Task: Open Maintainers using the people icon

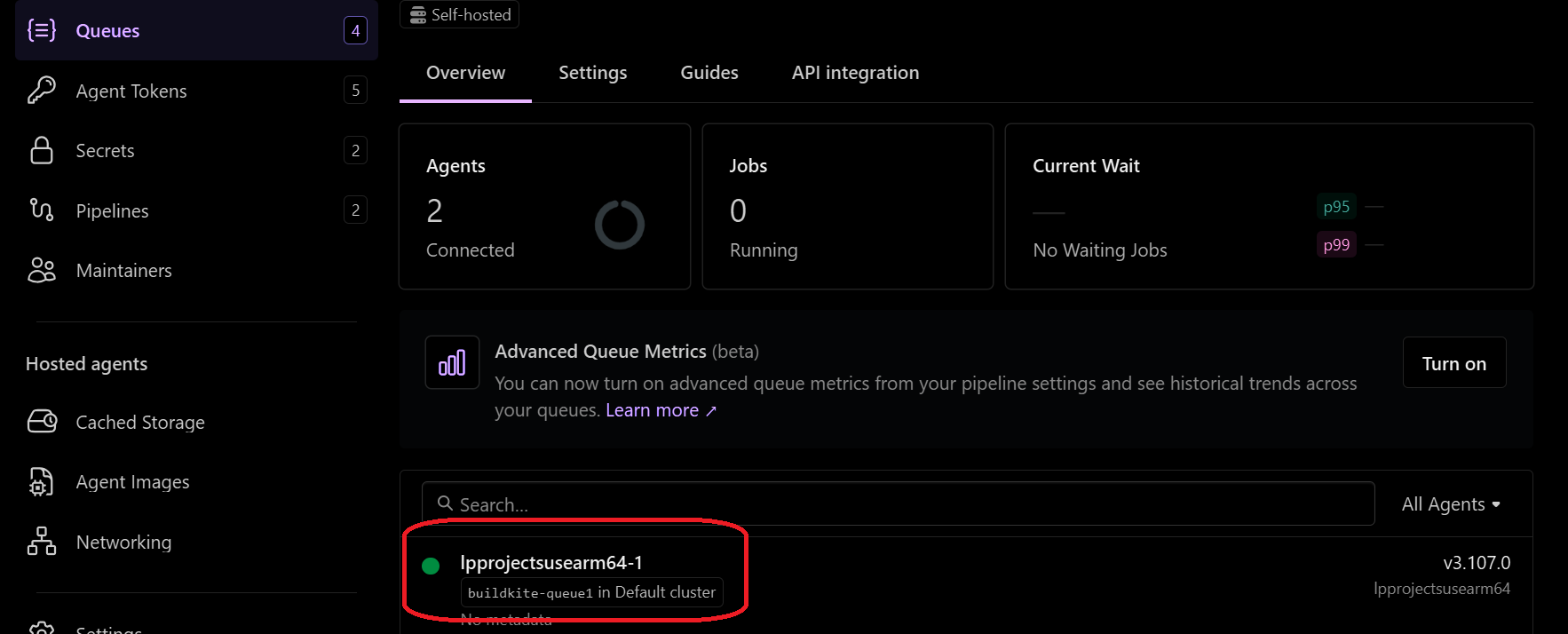Action: tap(42, 270)
